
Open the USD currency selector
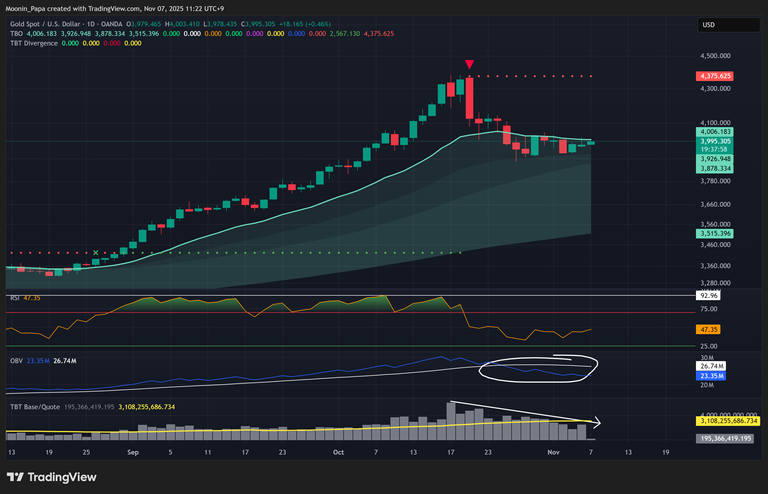pyautogui.click(x=708, y=25)
